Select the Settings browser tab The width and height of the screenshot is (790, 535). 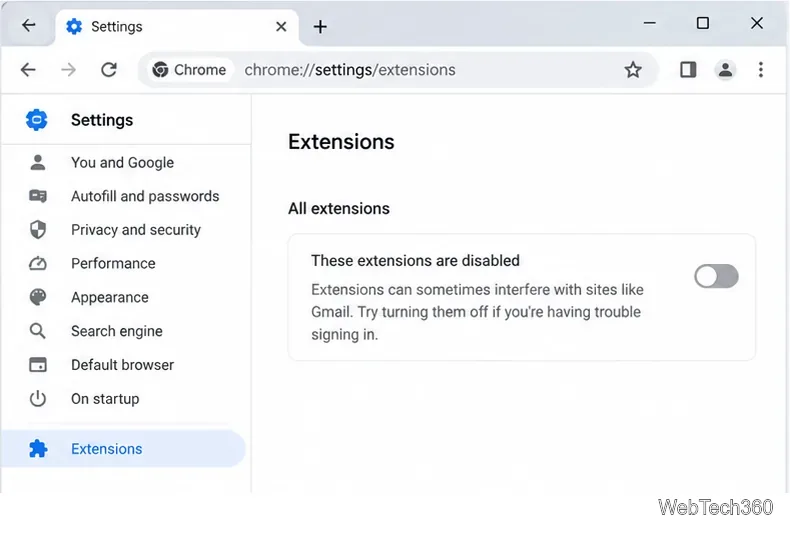pos(176,27)
